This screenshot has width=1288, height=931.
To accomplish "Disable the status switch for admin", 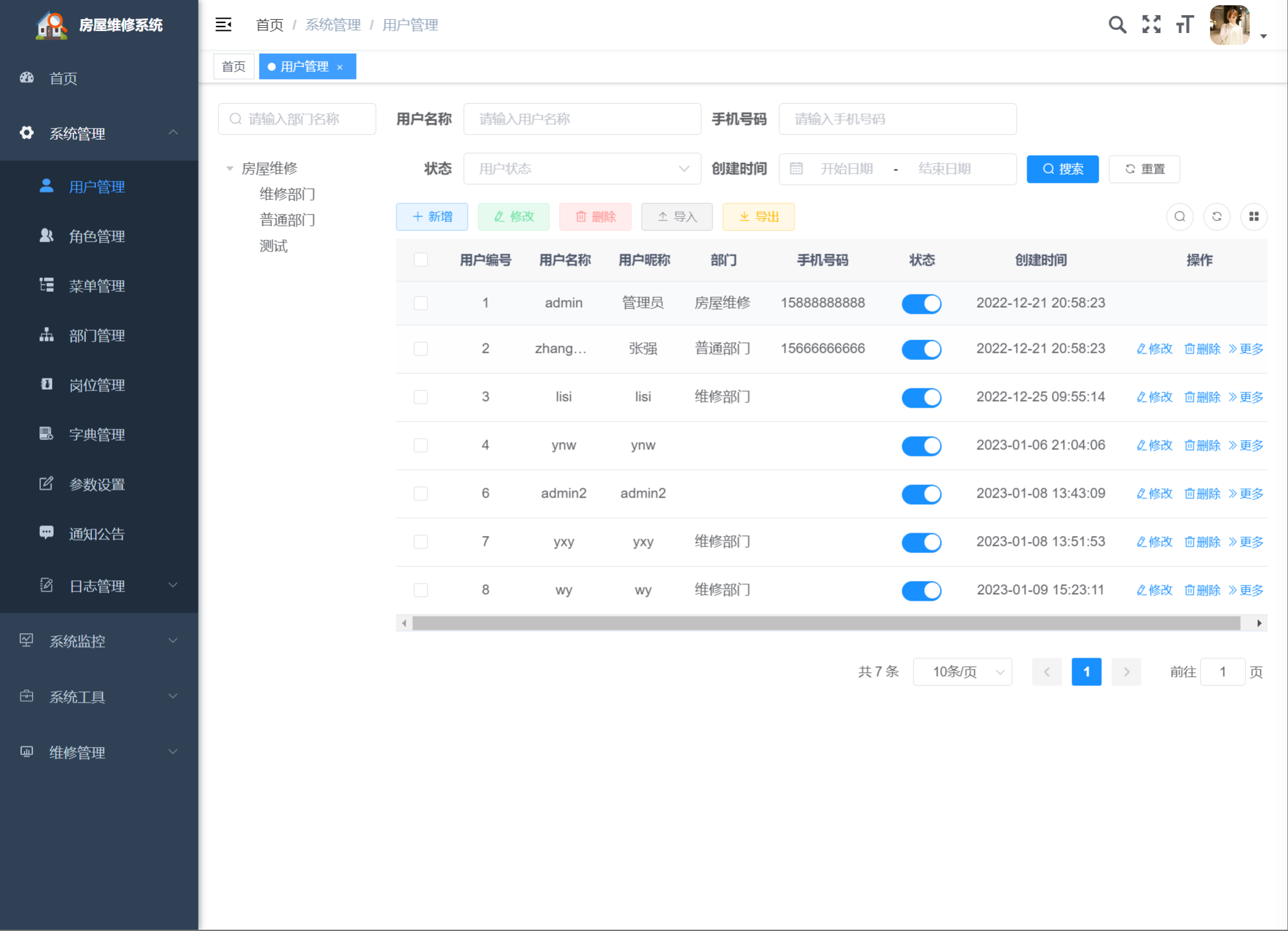I will point(921,304).
